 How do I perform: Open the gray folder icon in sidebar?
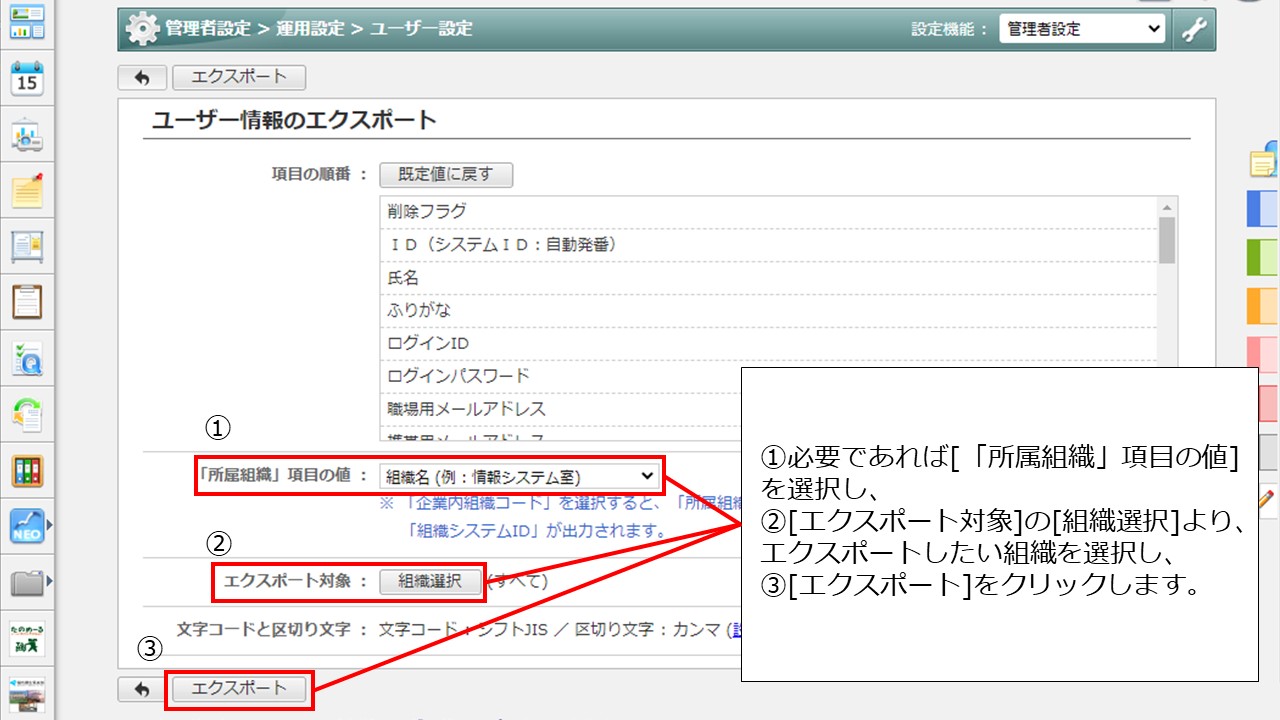[27, 581]
